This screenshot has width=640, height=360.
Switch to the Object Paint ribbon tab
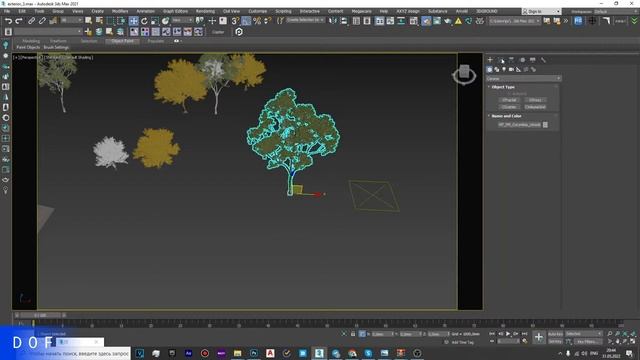pos(122,41)
